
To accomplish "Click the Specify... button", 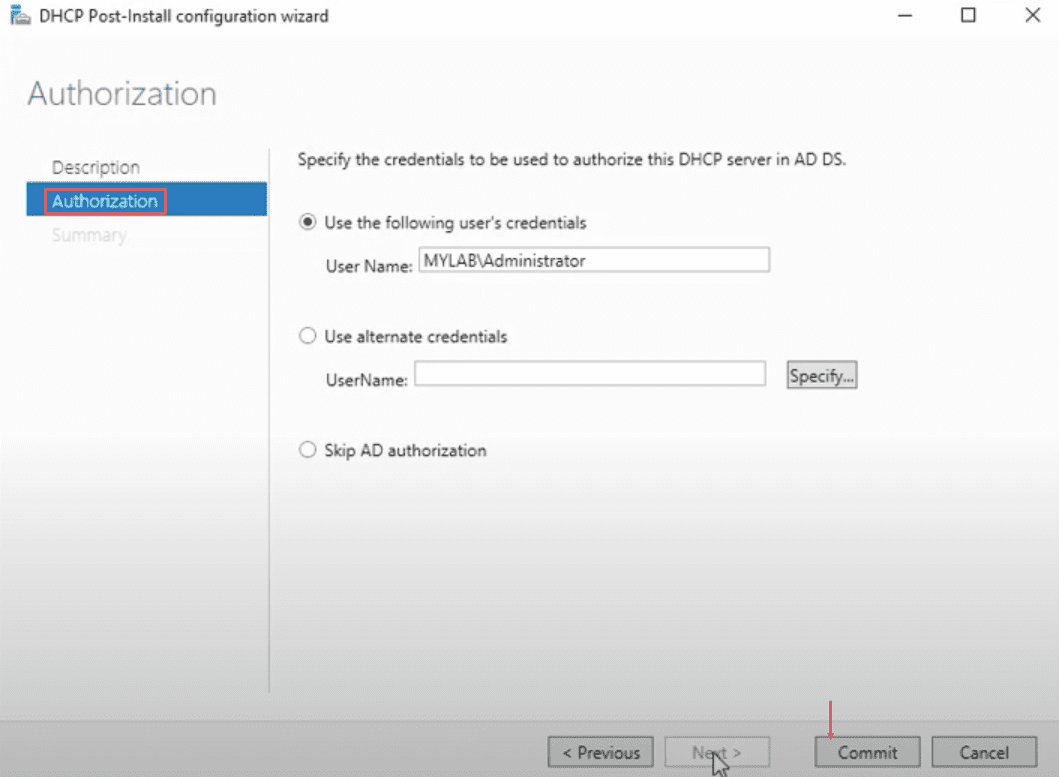I will point(821,375).
